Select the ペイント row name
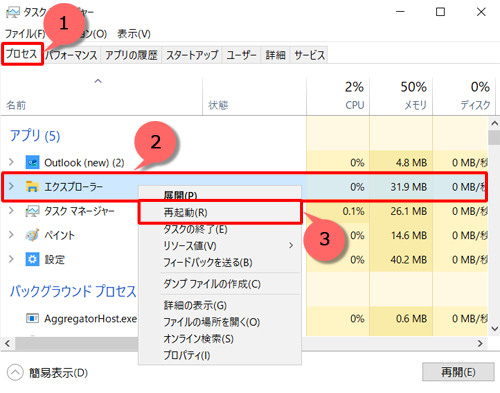The height and width of the screenshot is (393, 500). click(x=60, y=235)
